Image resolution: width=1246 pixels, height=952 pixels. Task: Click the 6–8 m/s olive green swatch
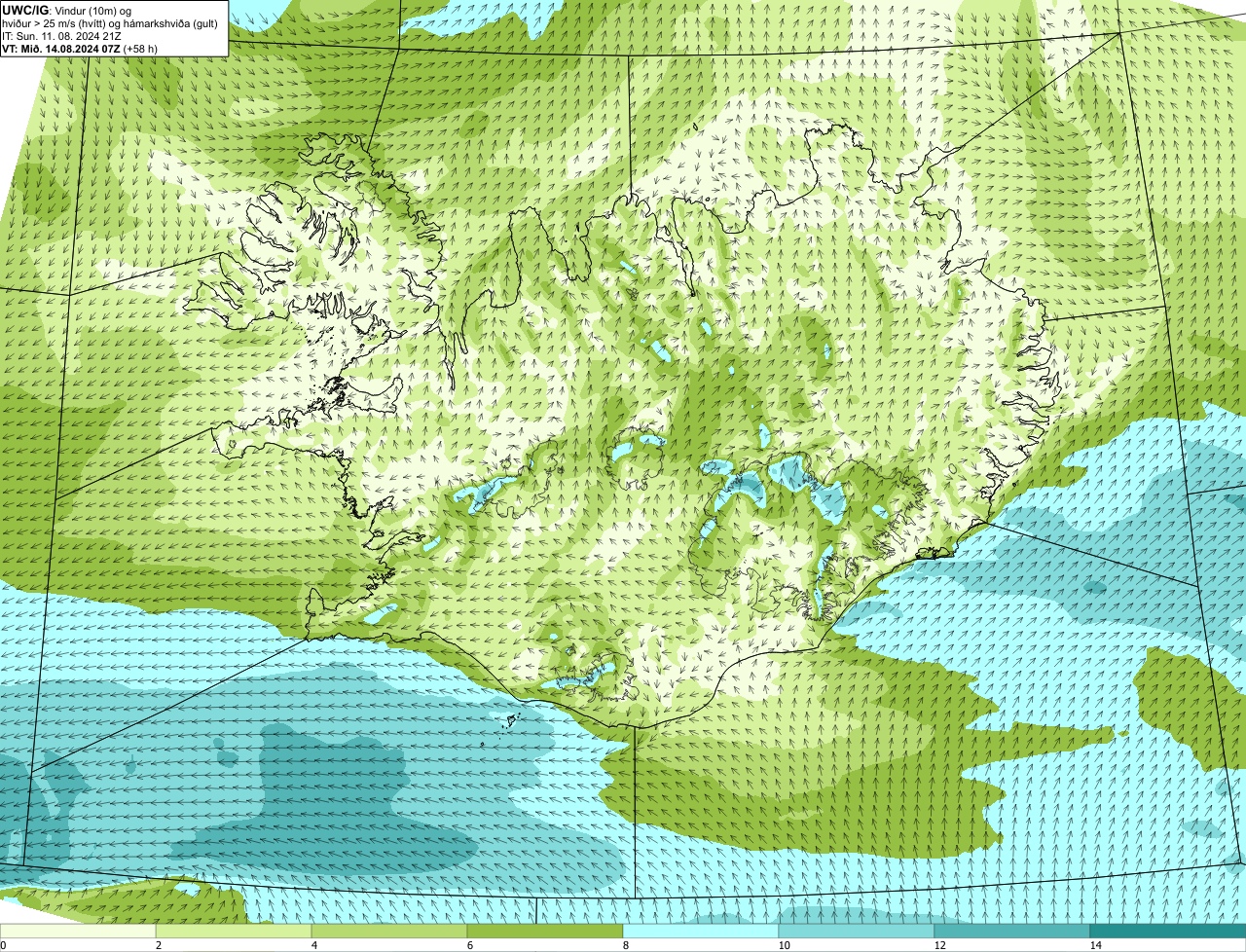point(545,931)
